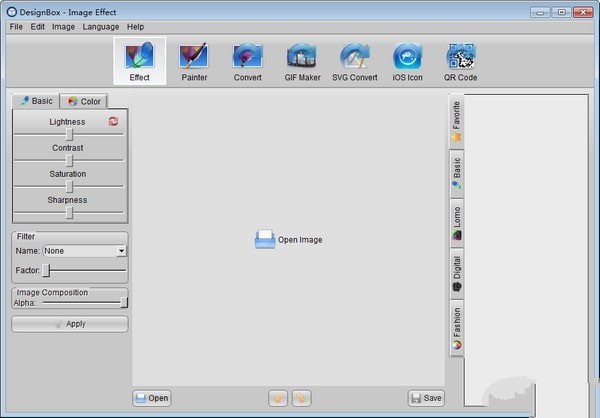Click the printer-like Open Image icon
The width and height of the screenshot is (600, 418).
[x=265, y=240]
